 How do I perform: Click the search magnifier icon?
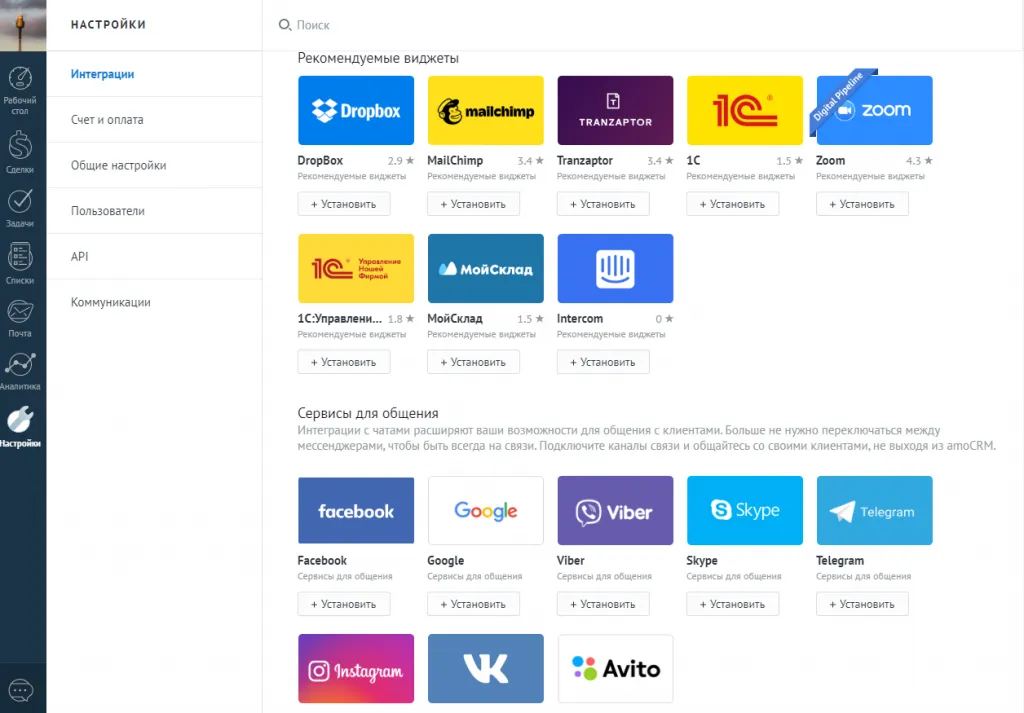(284, 25)
